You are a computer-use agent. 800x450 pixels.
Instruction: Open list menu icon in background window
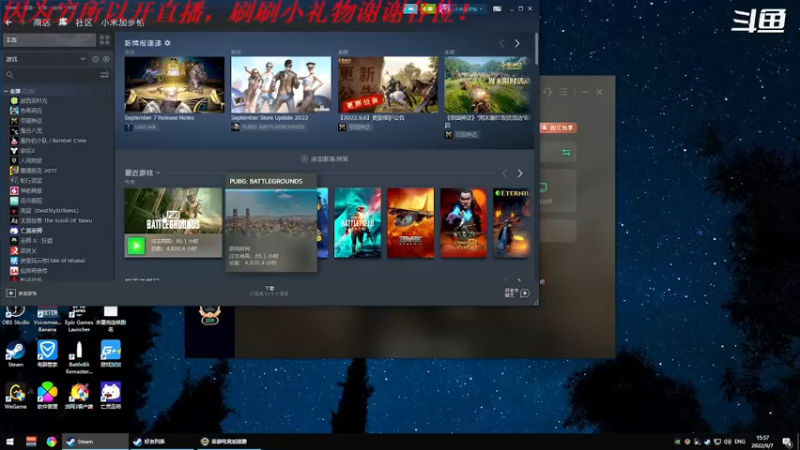tap(564, 92)
